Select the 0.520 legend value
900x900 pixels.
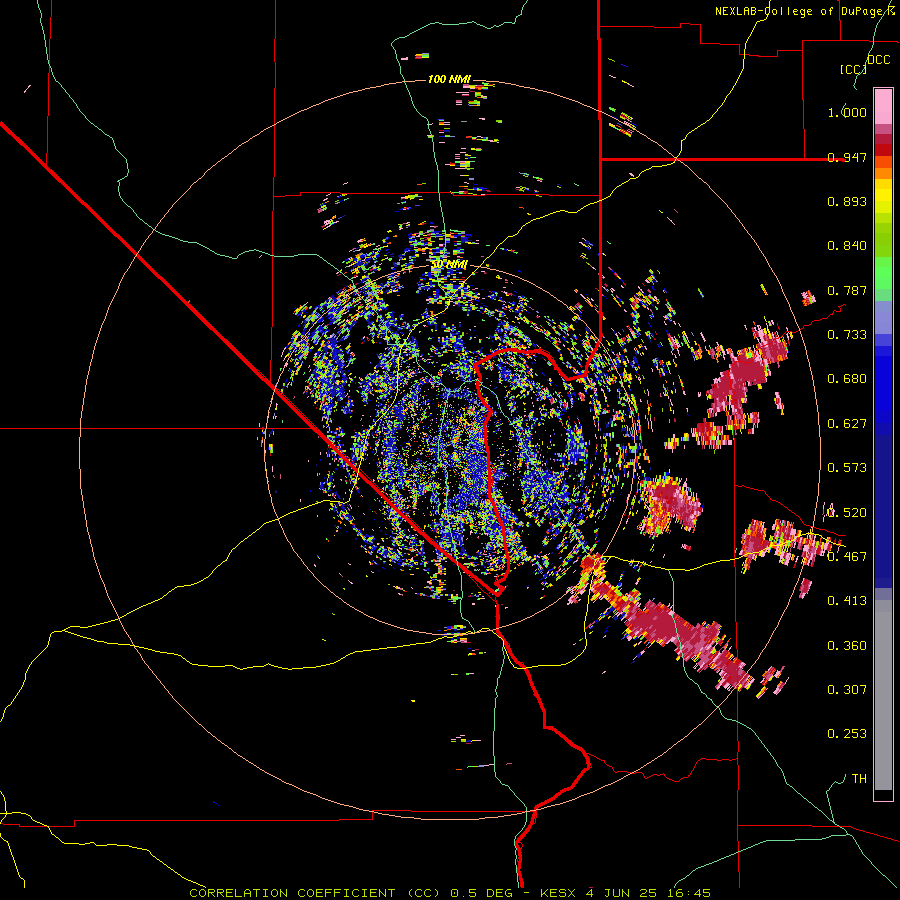coord(847,513)
